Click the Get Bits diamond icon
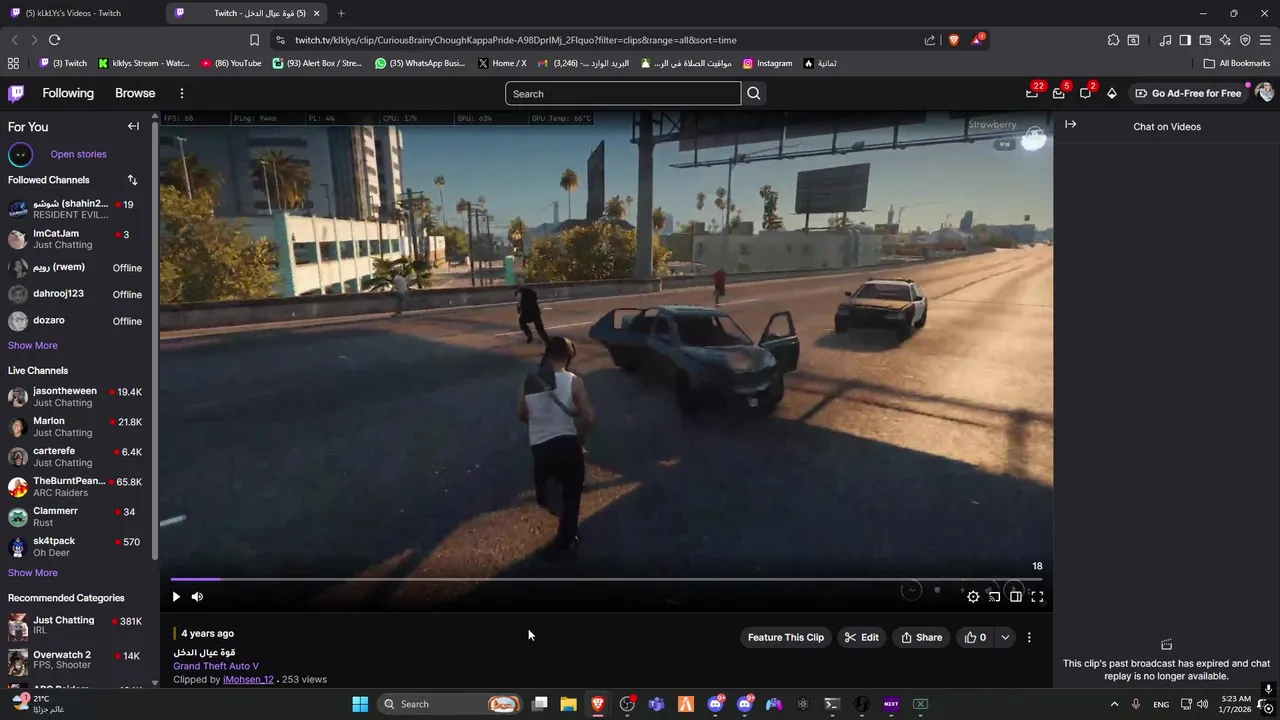 point(1112,93)
